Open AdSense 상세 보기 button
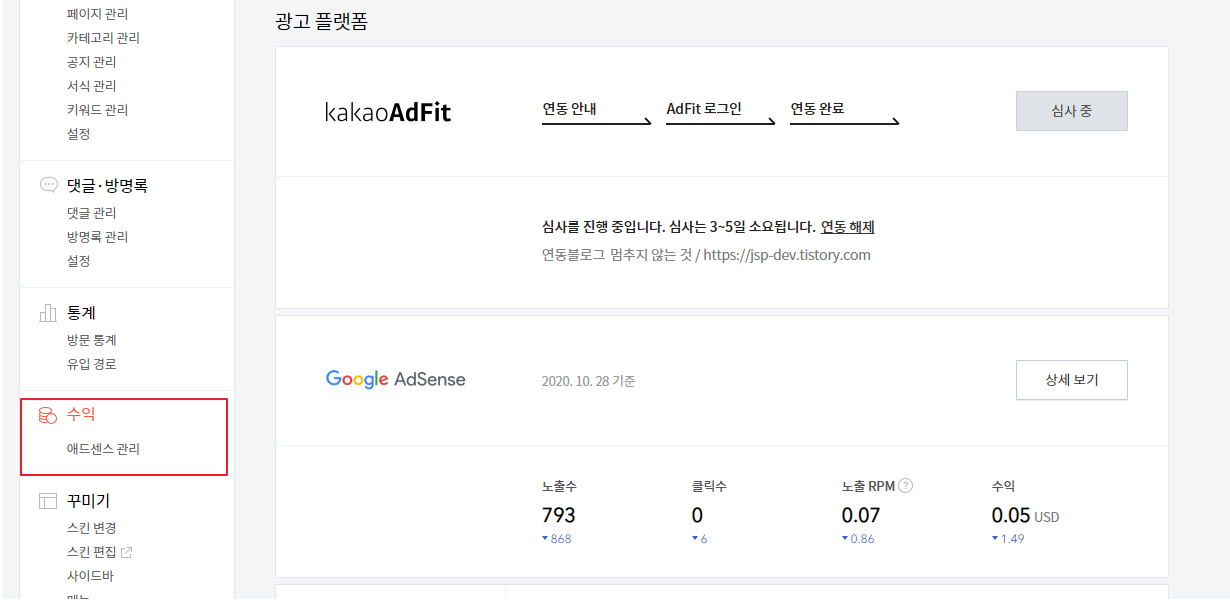1230x604 pixels. (x=1072, y=380)
